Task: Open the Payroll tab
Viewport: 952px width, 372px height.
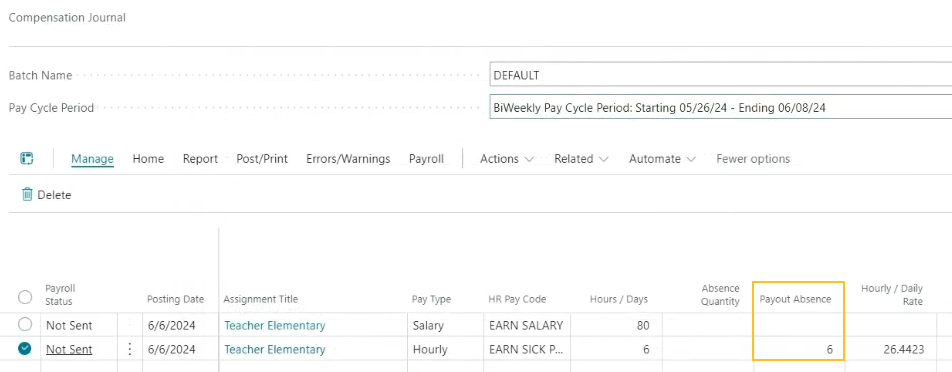Action: 426,159
